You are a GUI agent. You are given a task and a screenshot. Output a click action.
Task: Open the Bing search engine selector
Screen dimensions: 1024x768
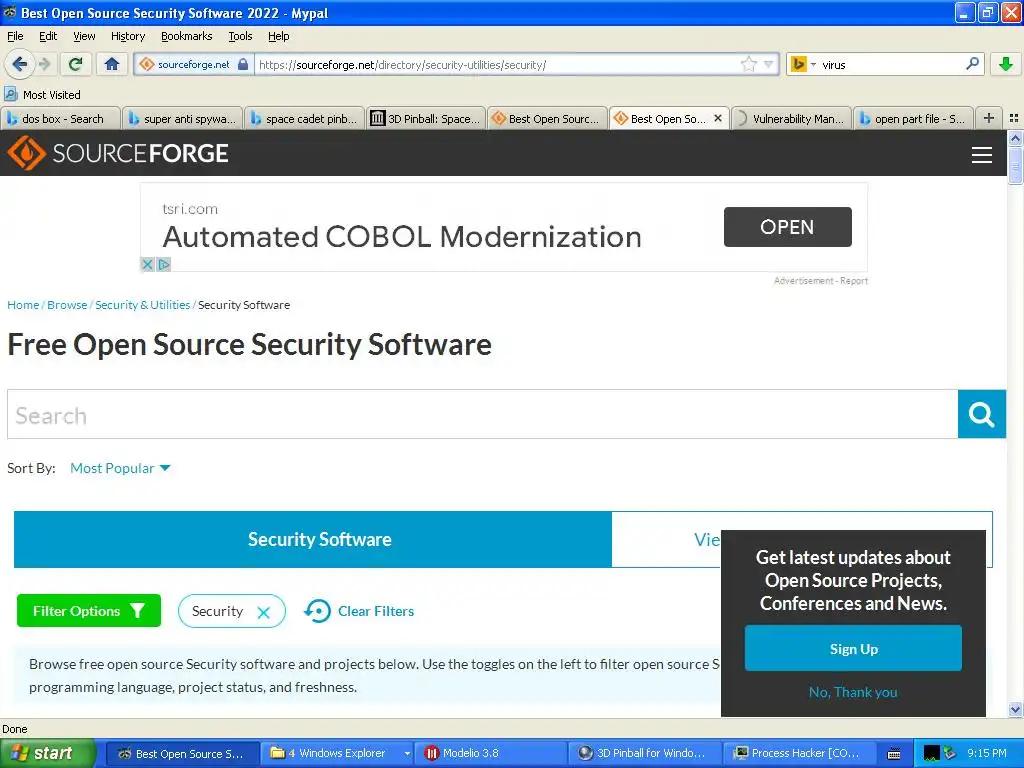pyautogui.click(x=803, y=64)
